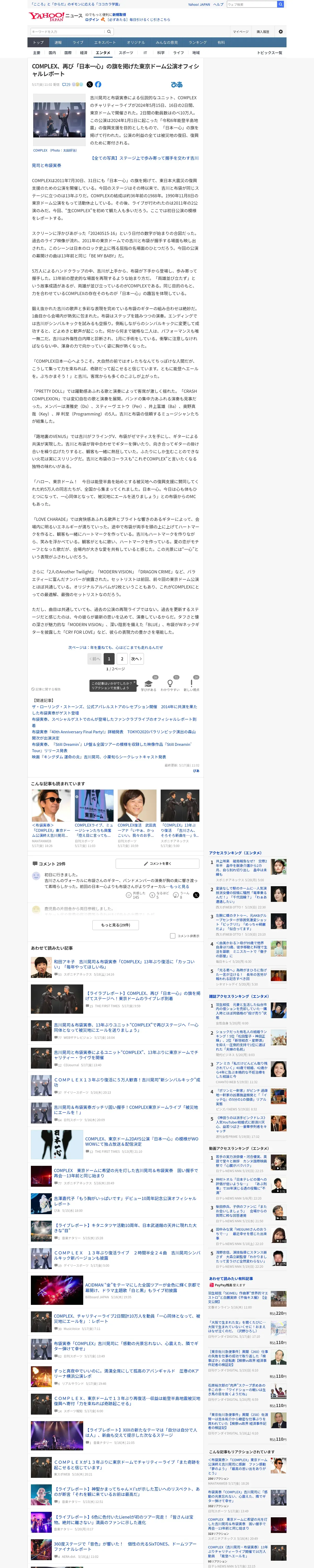Open トピックス一覧 link
The width and height of the screenshot is (314, 1568).
coord(270,53)
